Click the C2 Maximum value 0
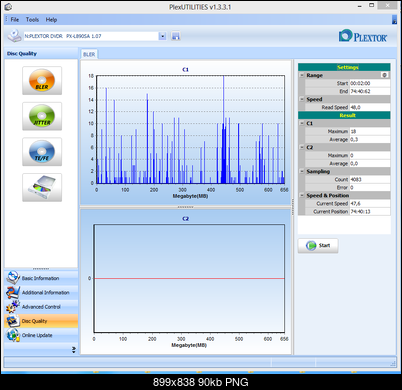The height and width of the screenshot is (390, 402). 369,155
